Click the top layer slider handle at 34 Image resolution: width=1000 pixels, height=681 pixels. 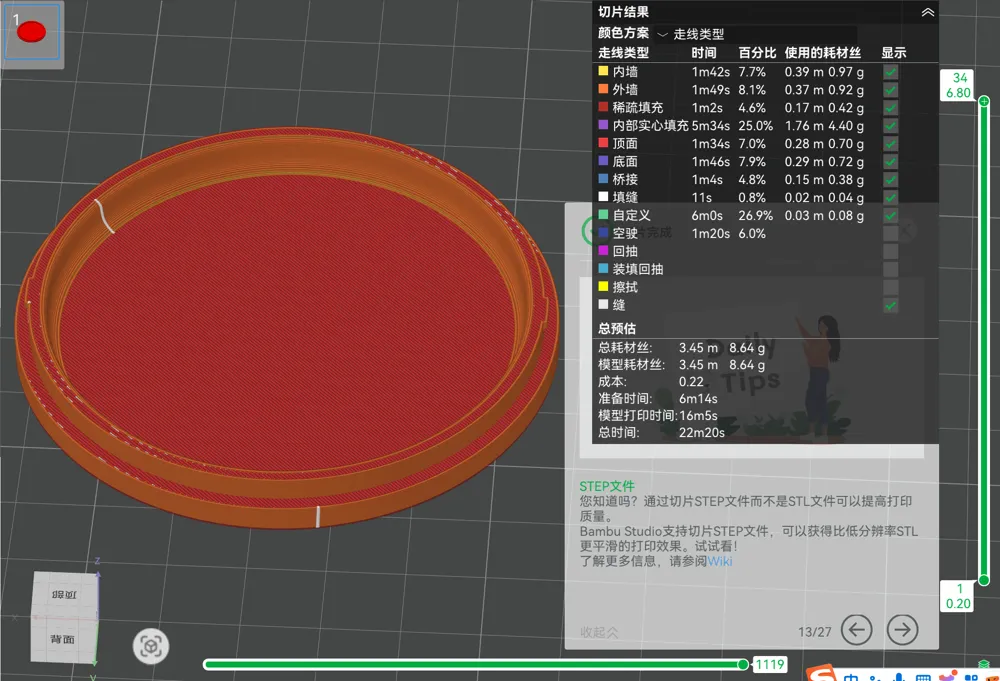pos(984,101)
